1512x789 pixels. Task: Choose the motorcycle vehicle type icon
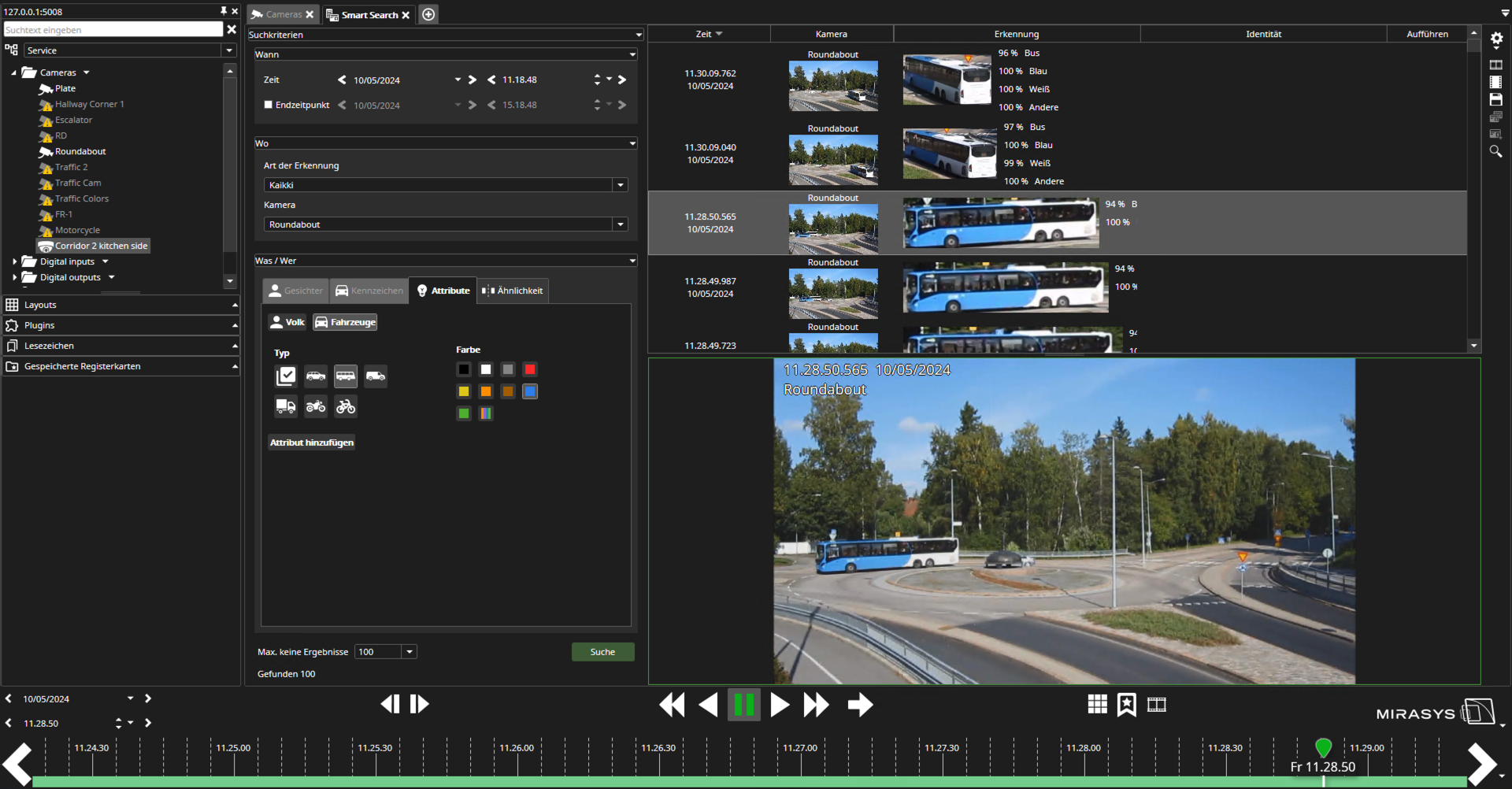316,406
